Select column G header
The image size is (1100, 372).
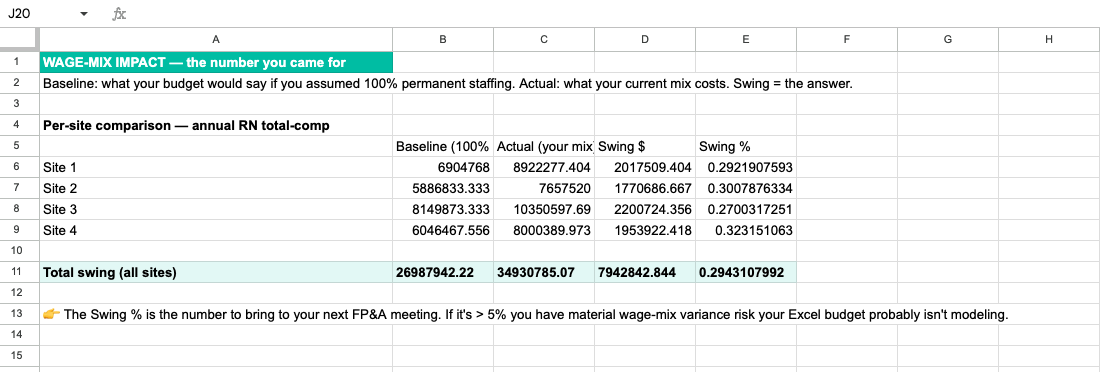(x=948, y=40)
